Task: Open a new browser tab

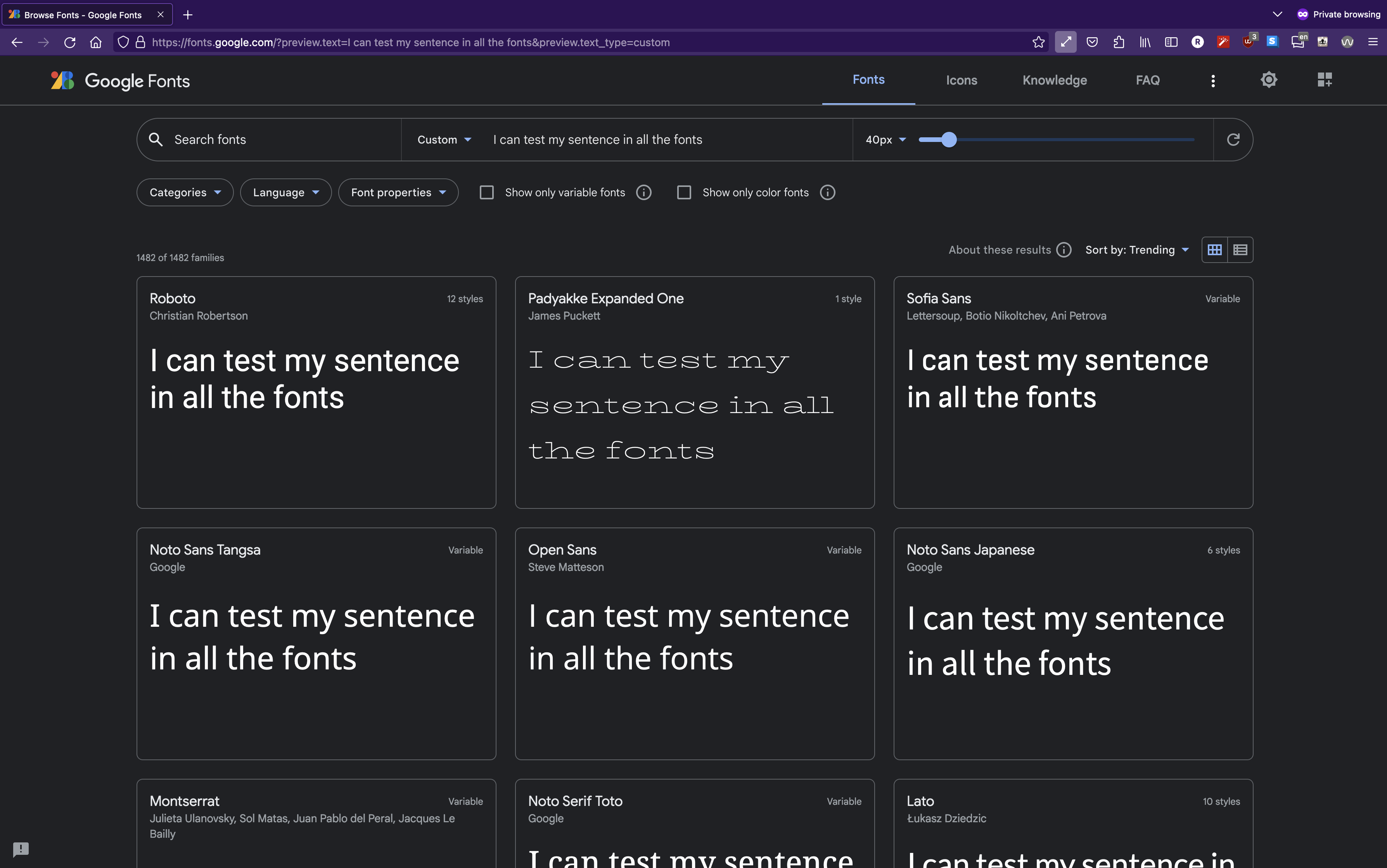Action: tap(188, 15)
